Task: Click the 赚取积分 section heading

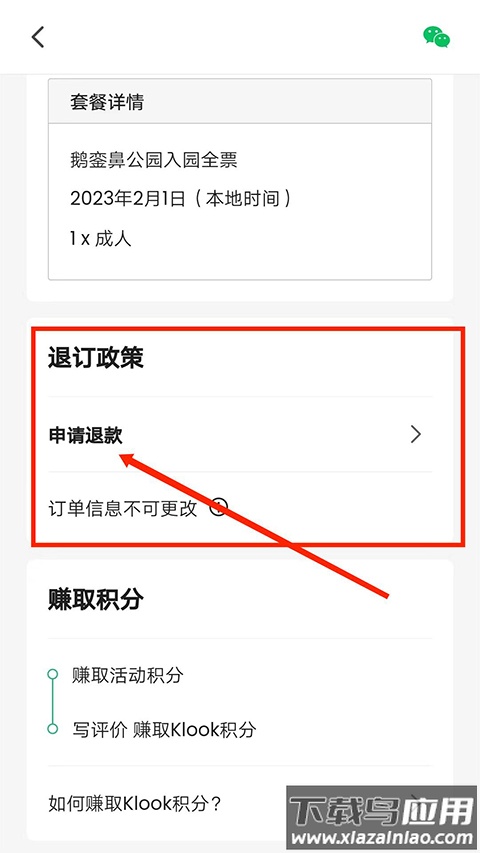Action: [96, 599]
